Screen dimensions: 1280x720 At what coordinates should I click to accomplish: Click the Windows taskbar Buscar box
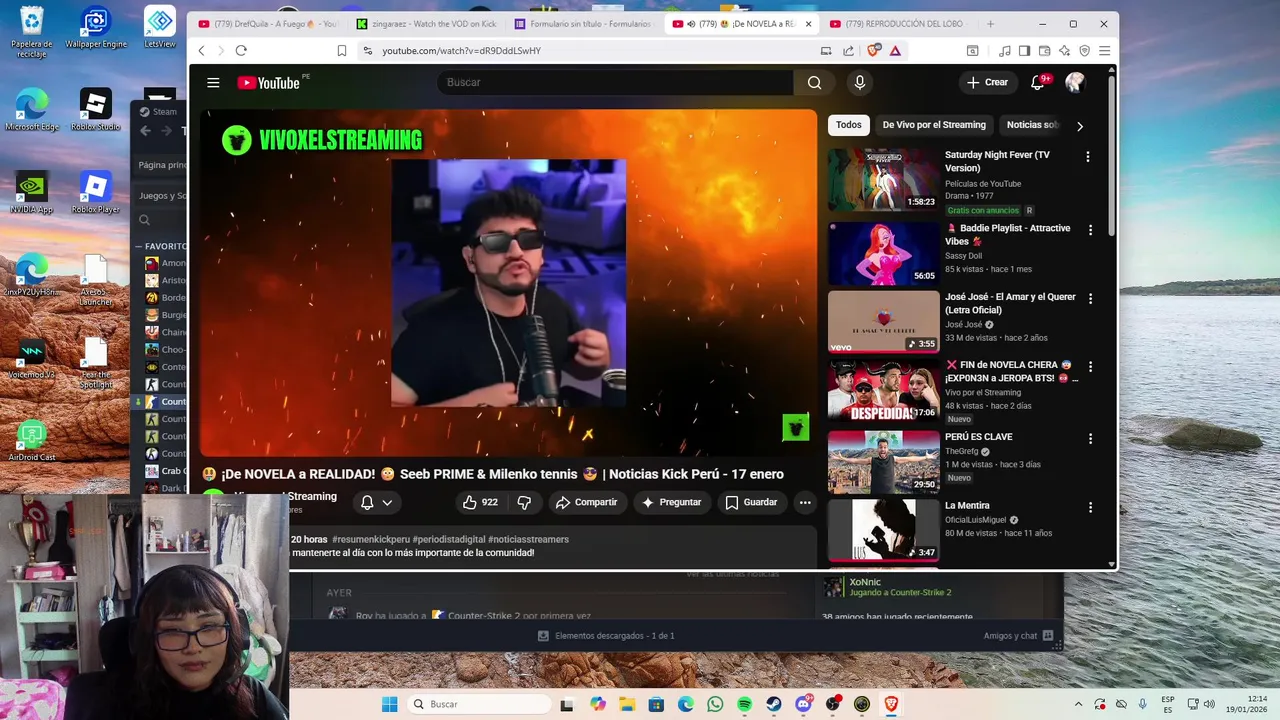[x=478, y=704]
